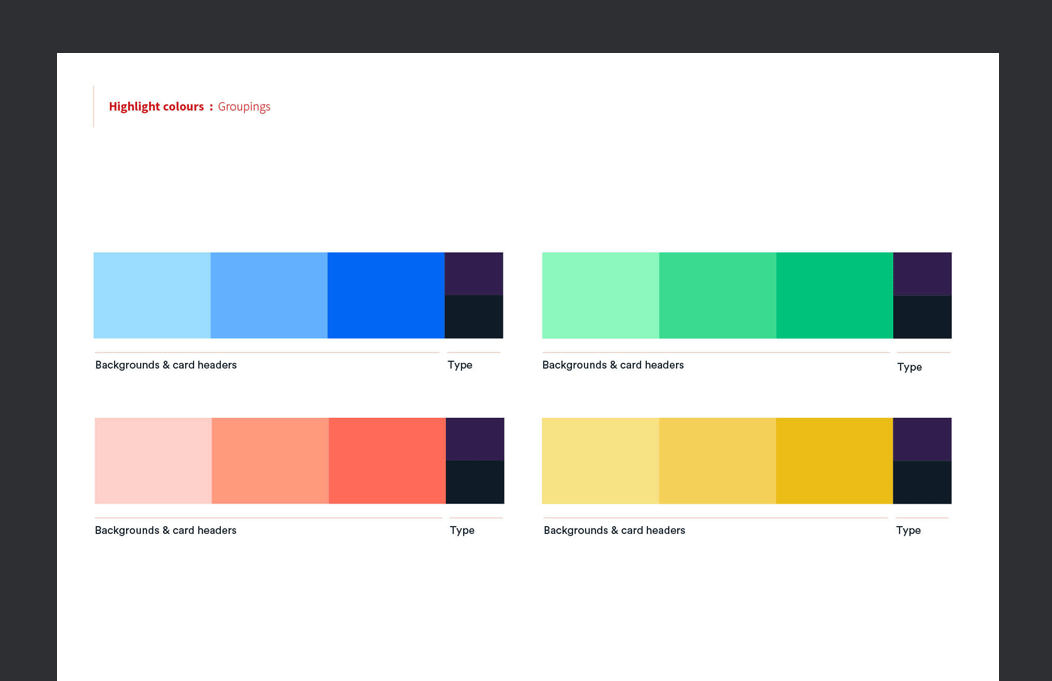Click the dark navy swatch beside green group

pos(922,317)
